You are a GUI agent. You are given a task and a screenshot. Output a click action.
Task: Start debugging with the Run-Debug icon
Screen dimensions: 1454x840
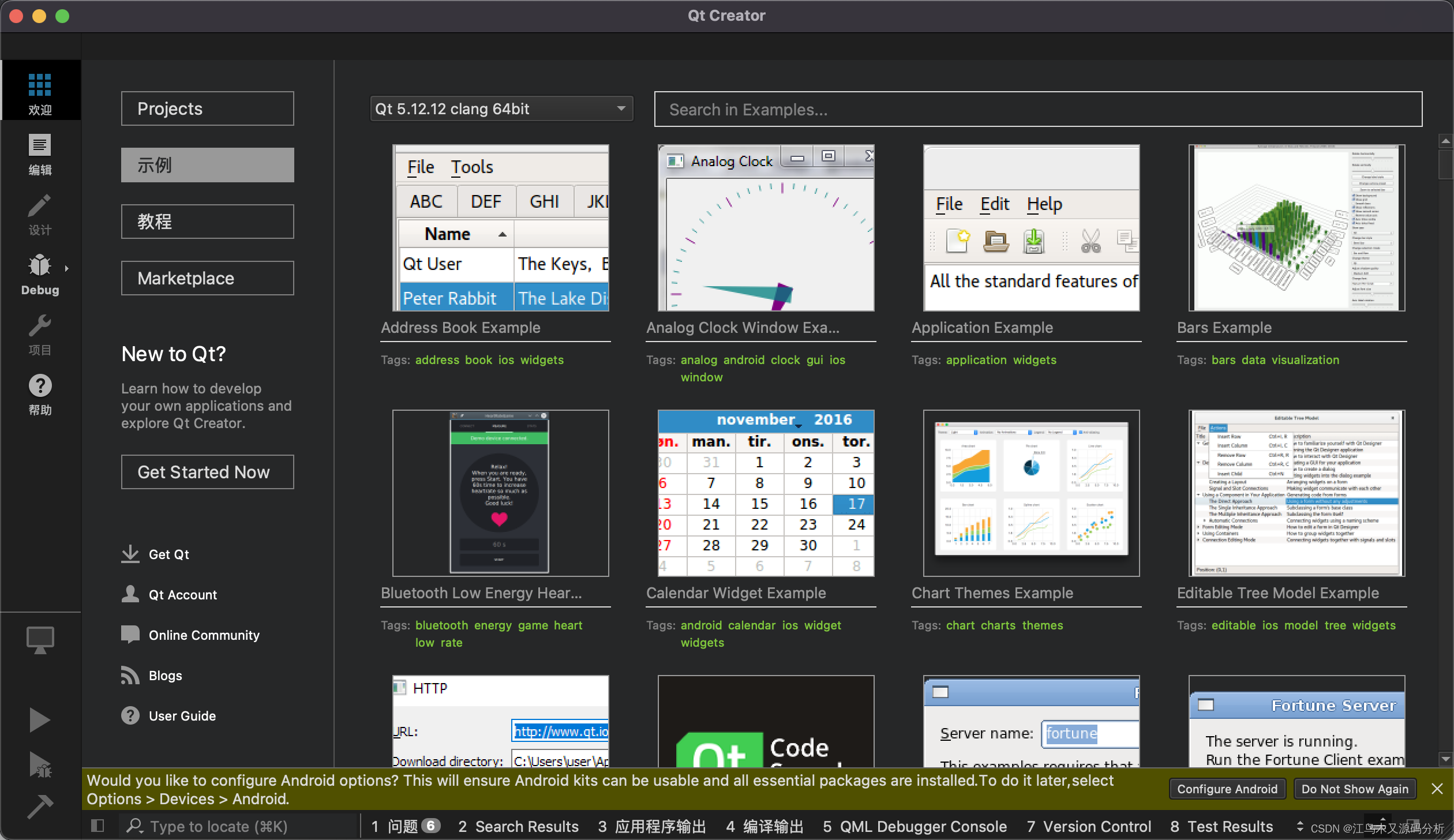[x=40, y=764]
